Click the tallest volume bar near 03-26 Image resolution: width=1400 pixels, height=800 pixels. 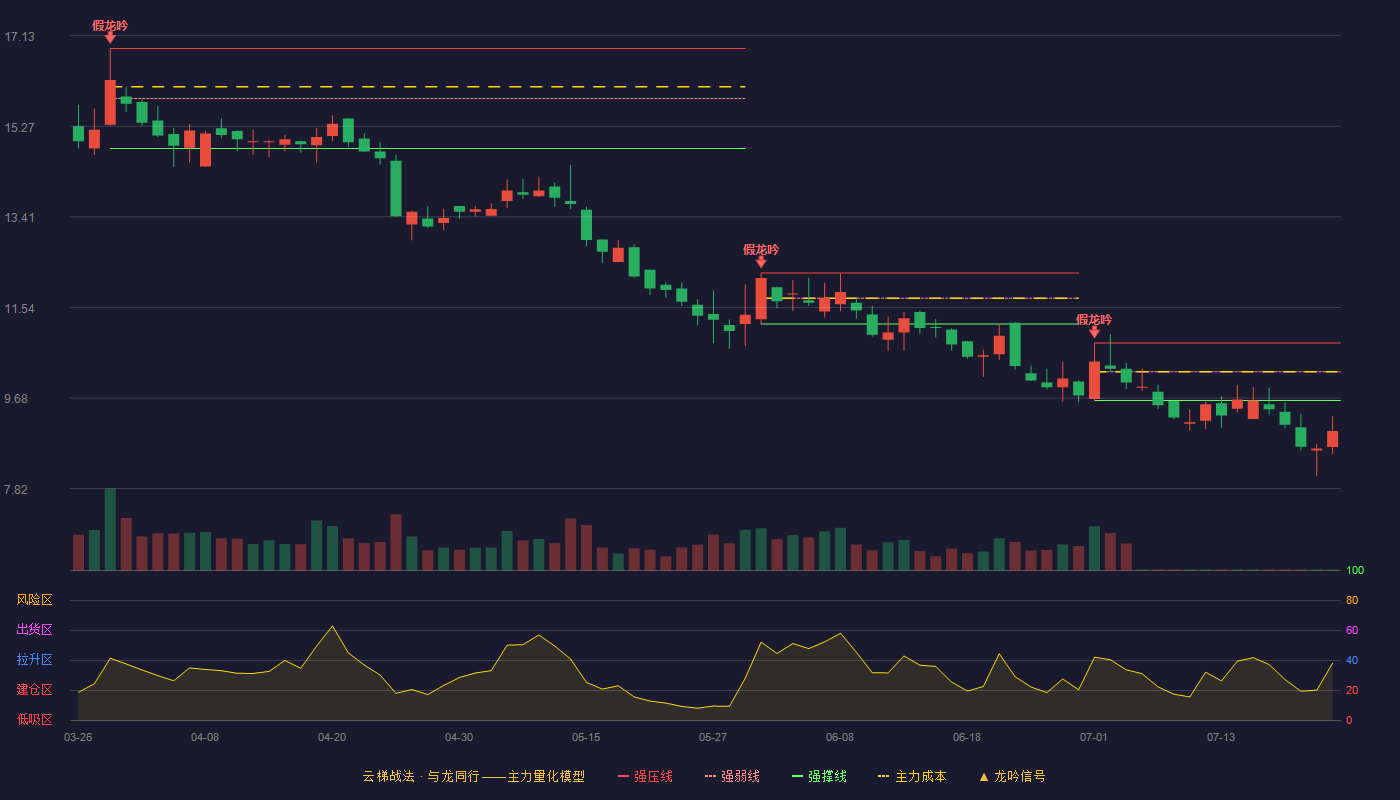tap(110, 529)
